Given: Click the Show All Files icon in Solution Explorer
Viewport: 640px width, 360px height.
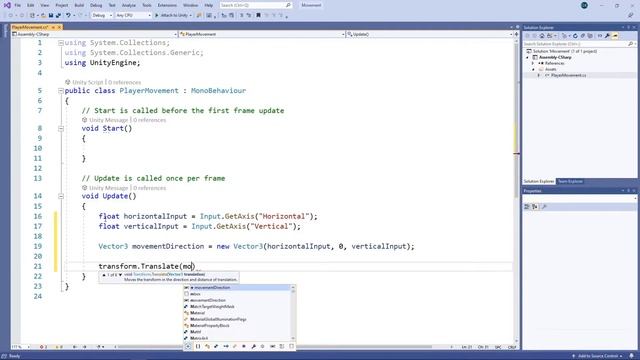Looking at the screenshot, I should click(590, 36).
